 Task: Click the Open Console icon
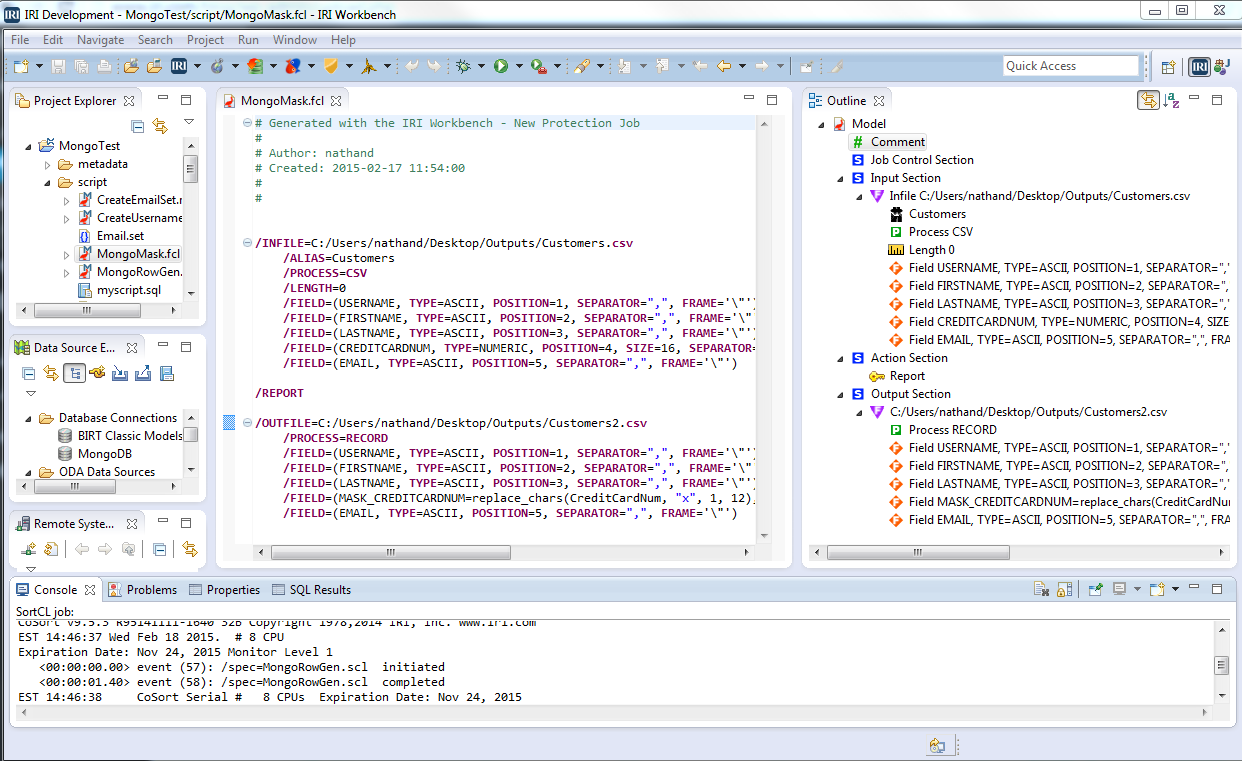(x=1157, y=590)
